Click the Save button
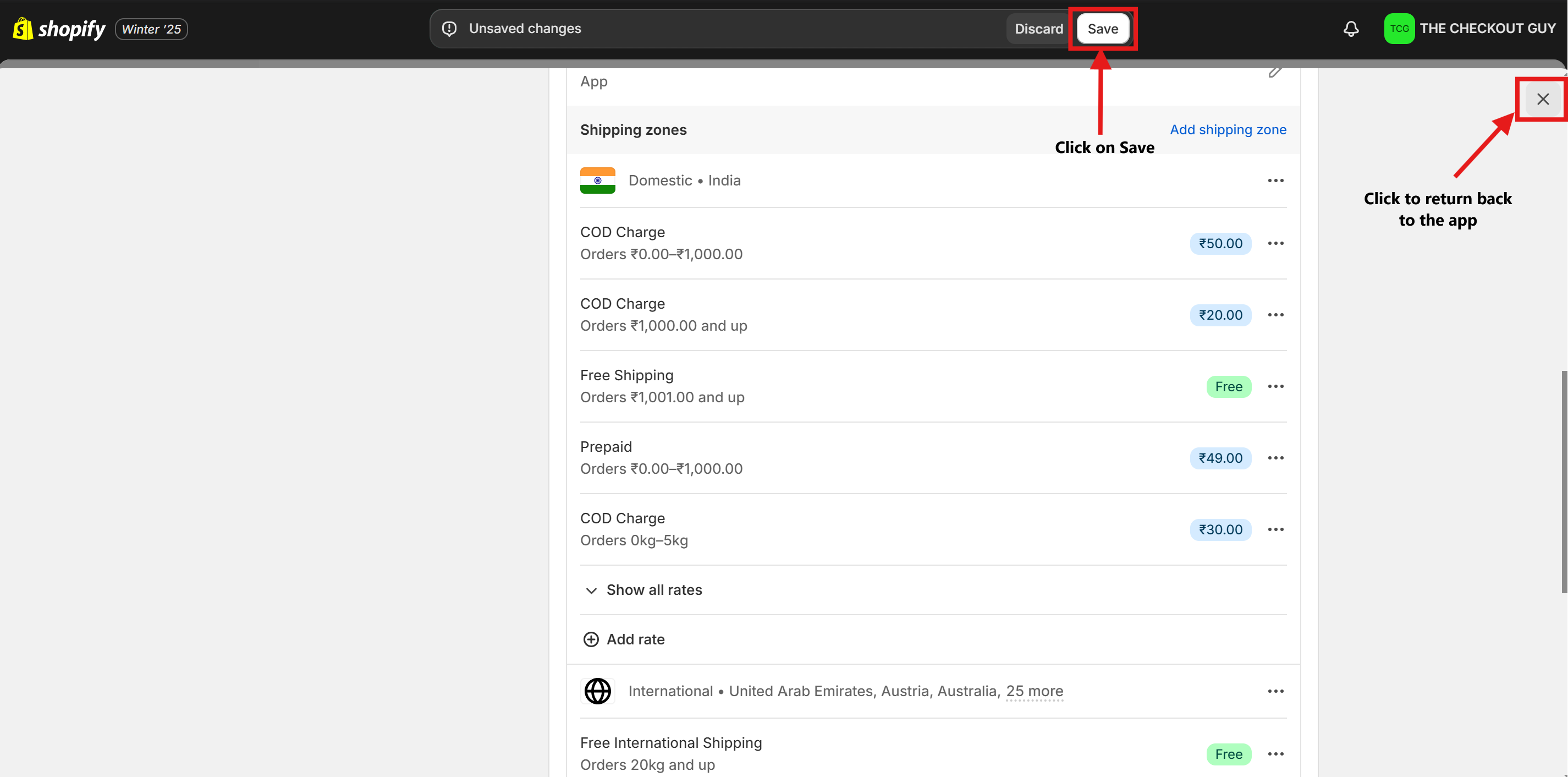The image size is (1568, 777). (x=1102, y=29)
